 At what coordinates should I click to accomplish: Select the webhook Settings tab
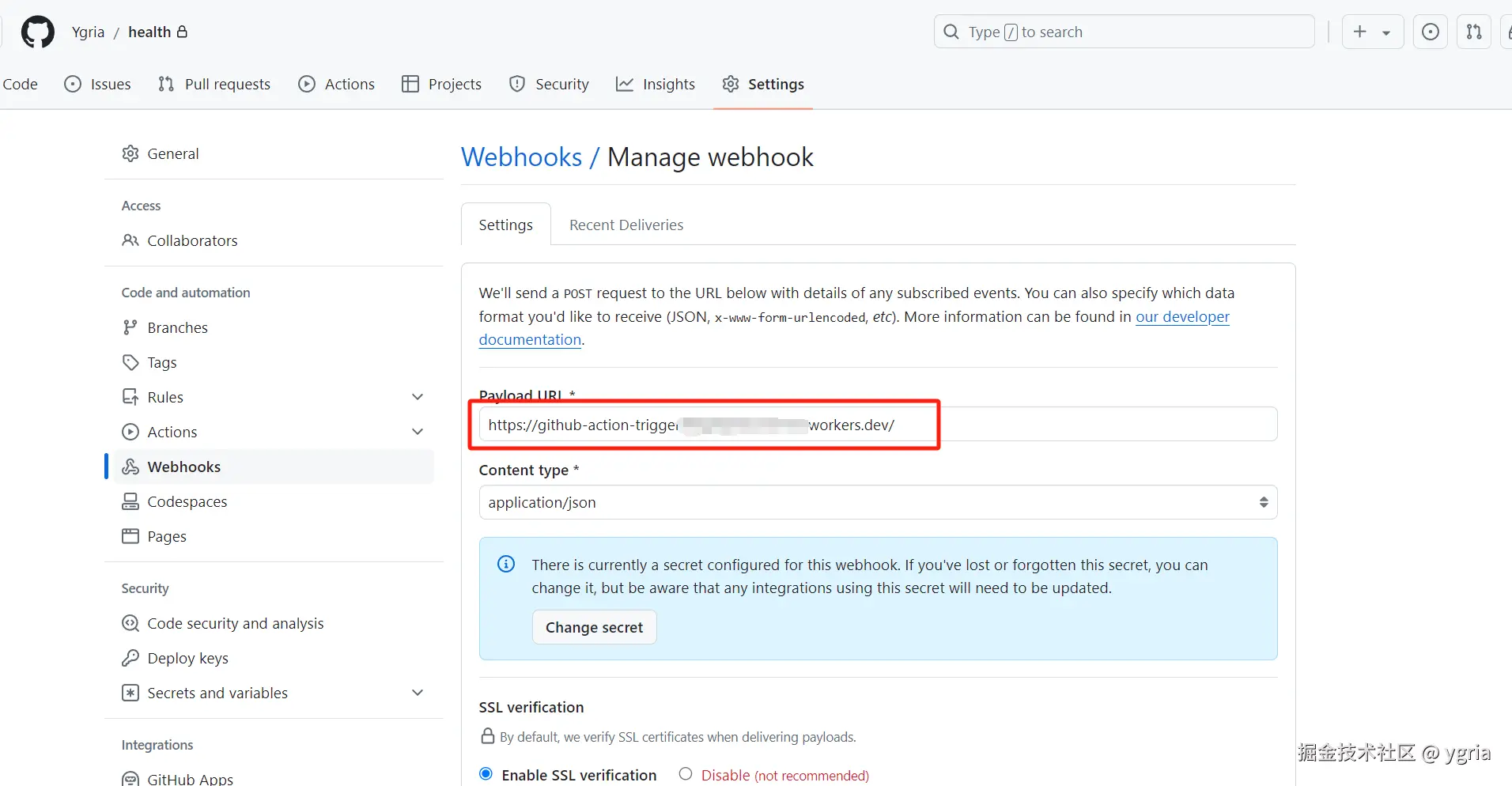(506, 225)
